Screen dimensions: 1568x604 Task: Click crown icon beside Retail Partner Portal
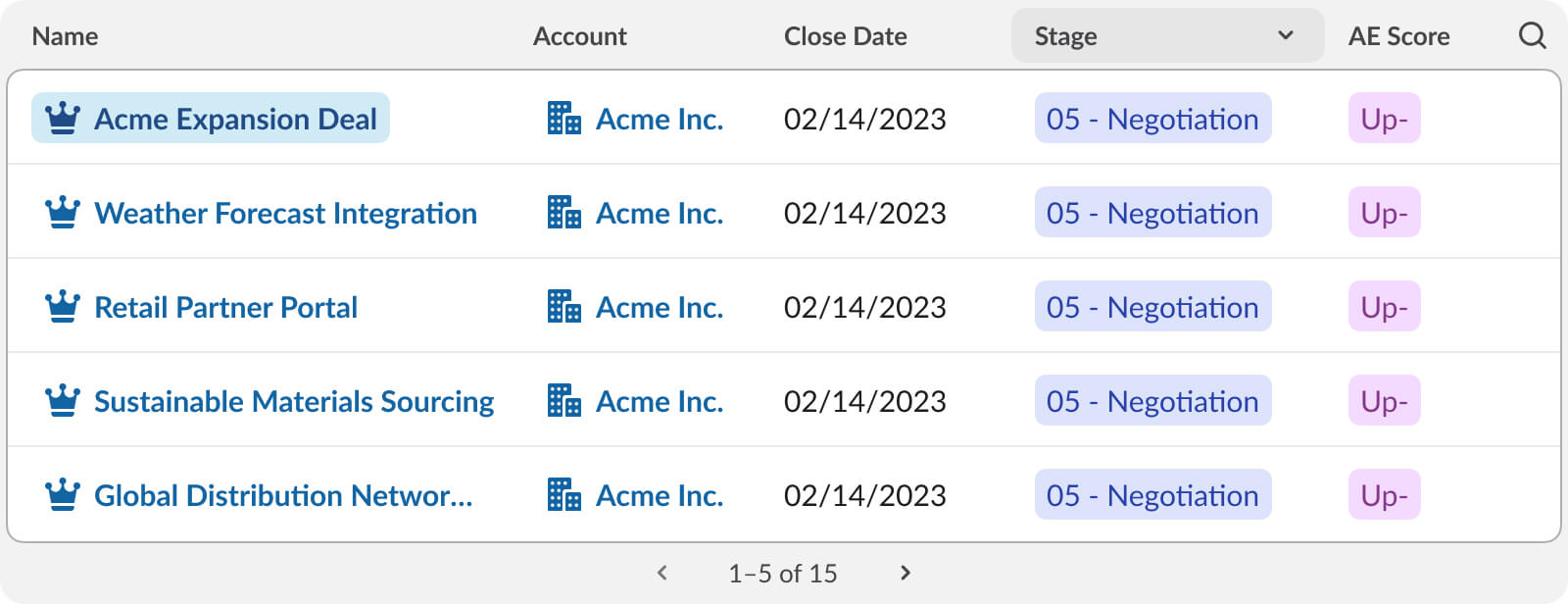[x=63, y=307]
